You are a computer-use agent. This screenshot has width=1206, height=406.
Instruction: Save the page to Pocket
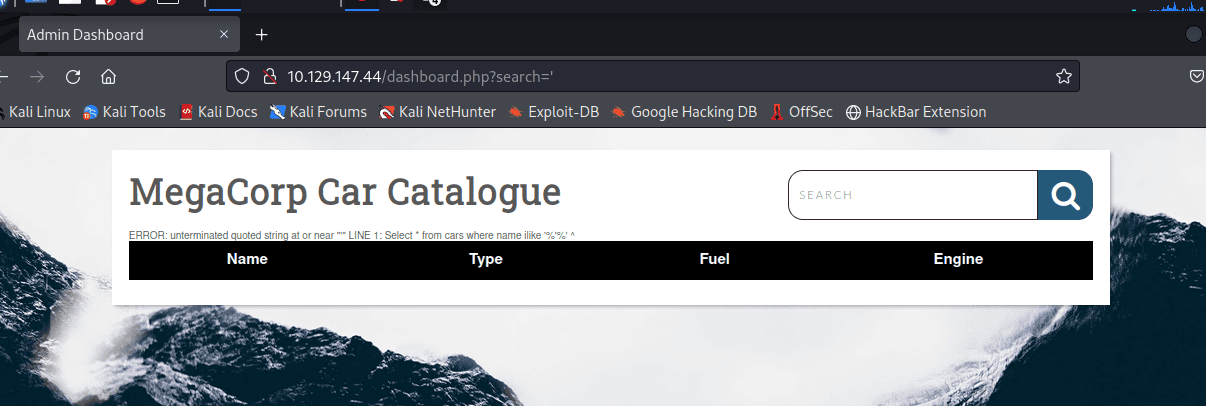coord(1196,77)
